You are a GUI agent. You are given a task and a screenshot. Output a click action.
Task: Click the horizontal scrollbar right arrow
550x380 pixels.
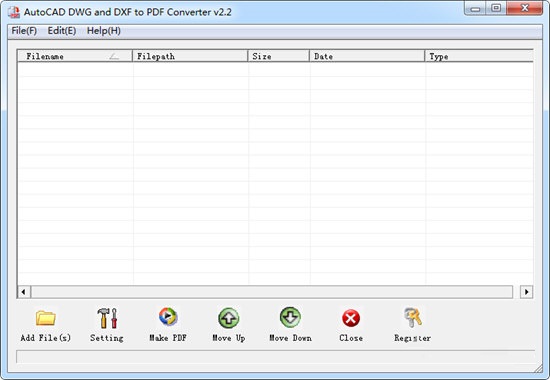click(x=526, y=292)
